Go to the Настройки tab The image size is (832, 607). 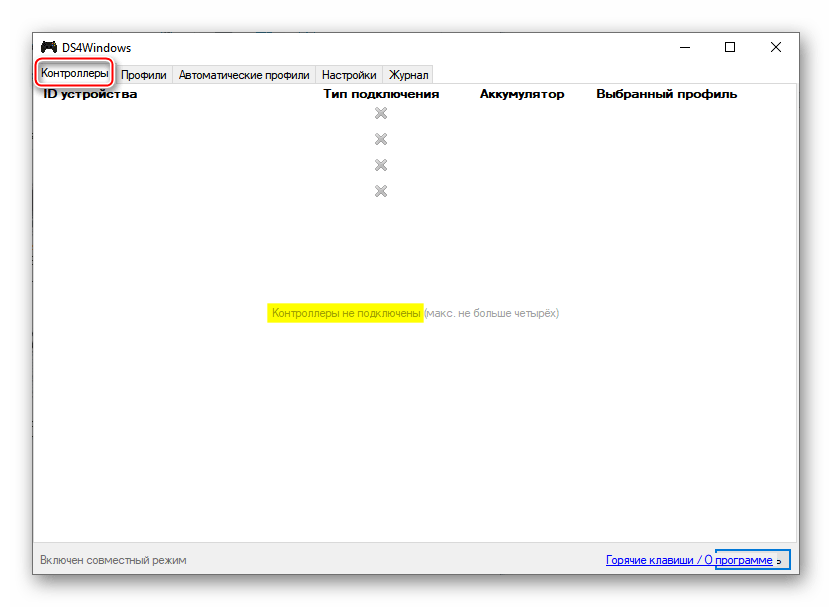pos(349,75)
